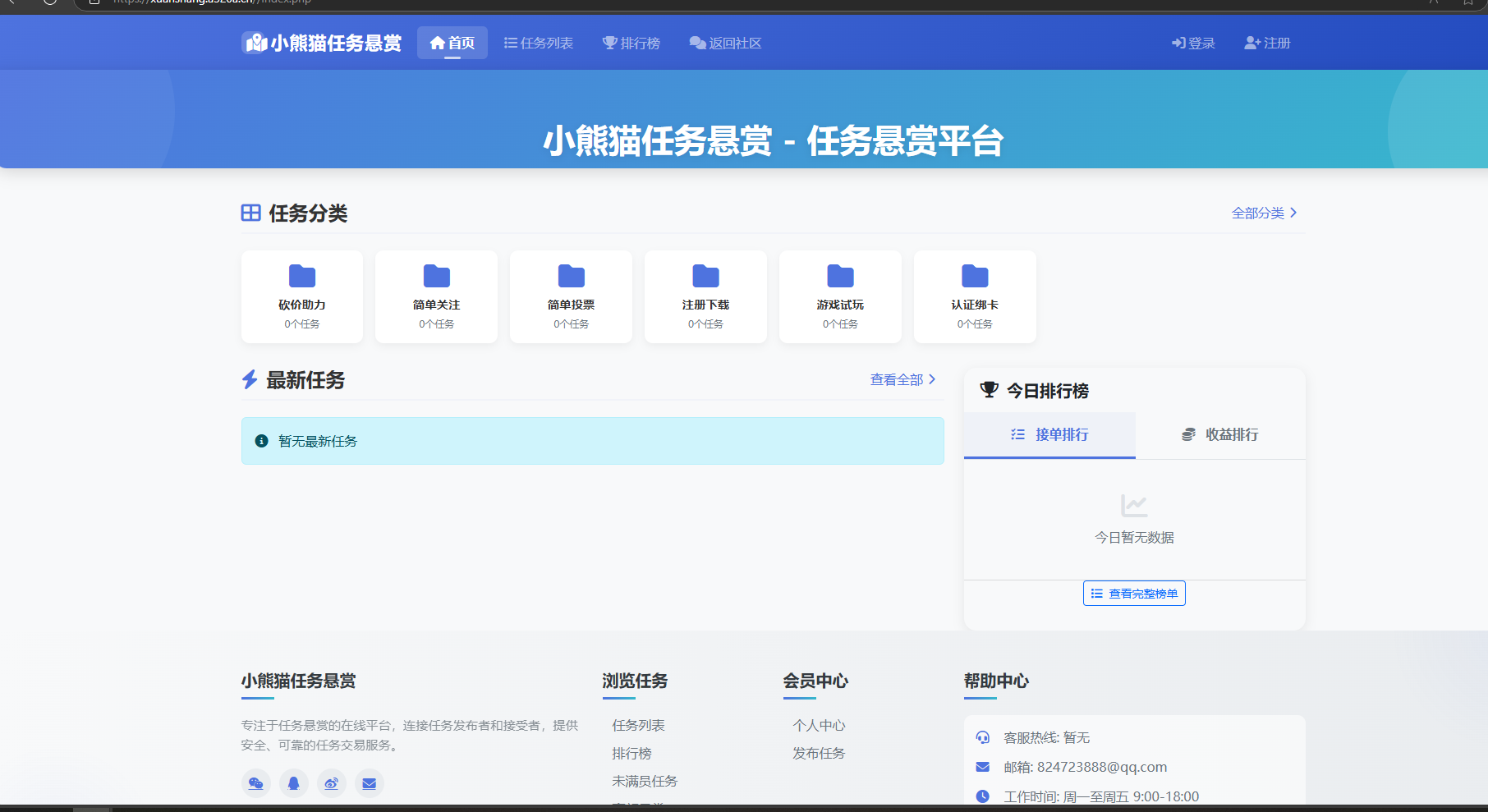Click the QQ penguin icon in footer
Screen dimensions: 1488x812
pyautogui.click(x=293, y=783)
